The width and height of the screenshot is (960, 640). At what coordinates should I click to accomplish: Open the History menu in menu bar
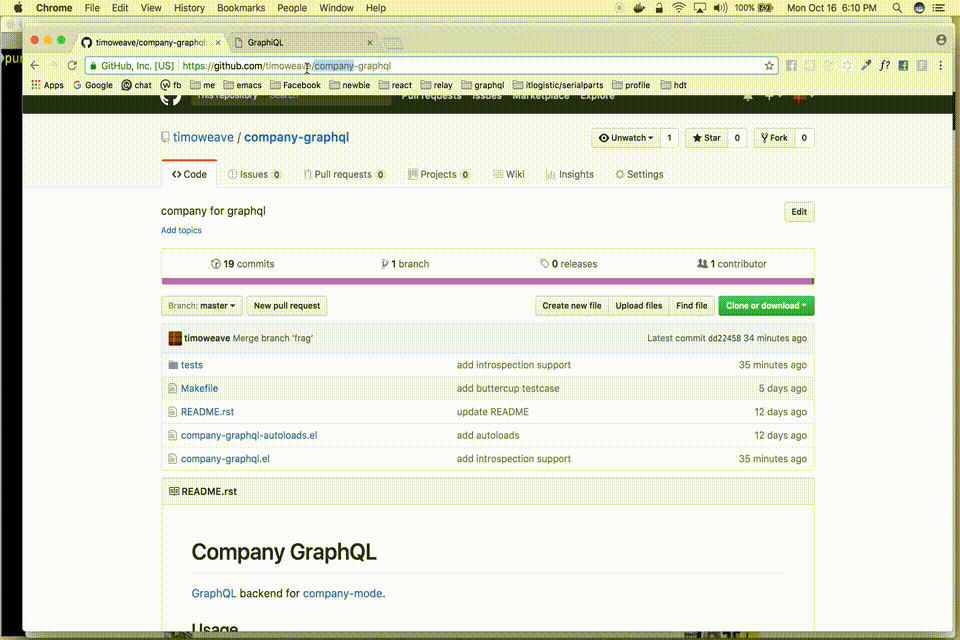click(x=189, y=8)
